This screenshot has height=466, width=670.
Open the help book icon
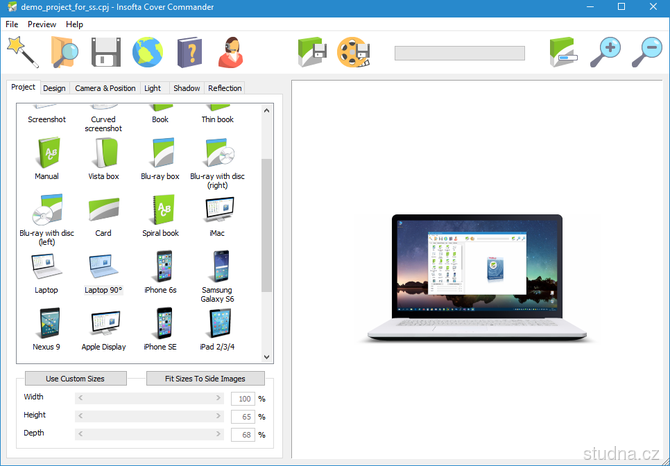(189, 52)
